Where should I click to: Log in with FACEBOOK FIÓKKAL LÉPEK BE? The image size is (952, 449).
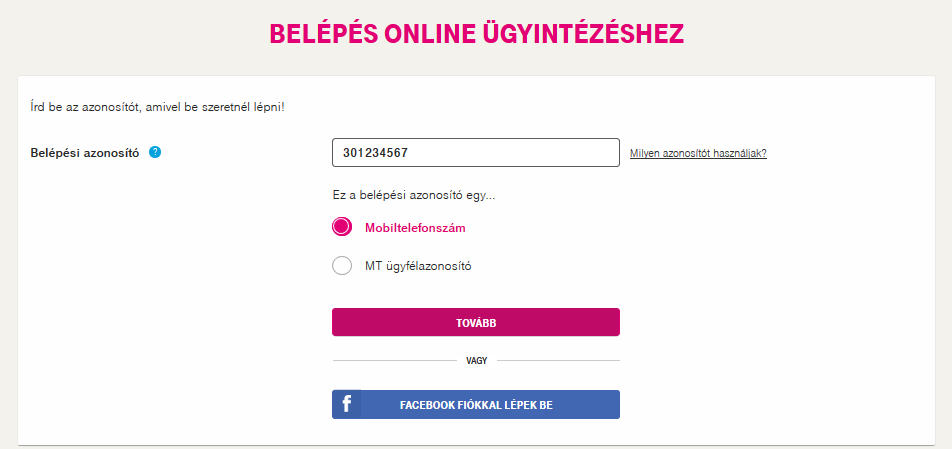coord(476,405)
